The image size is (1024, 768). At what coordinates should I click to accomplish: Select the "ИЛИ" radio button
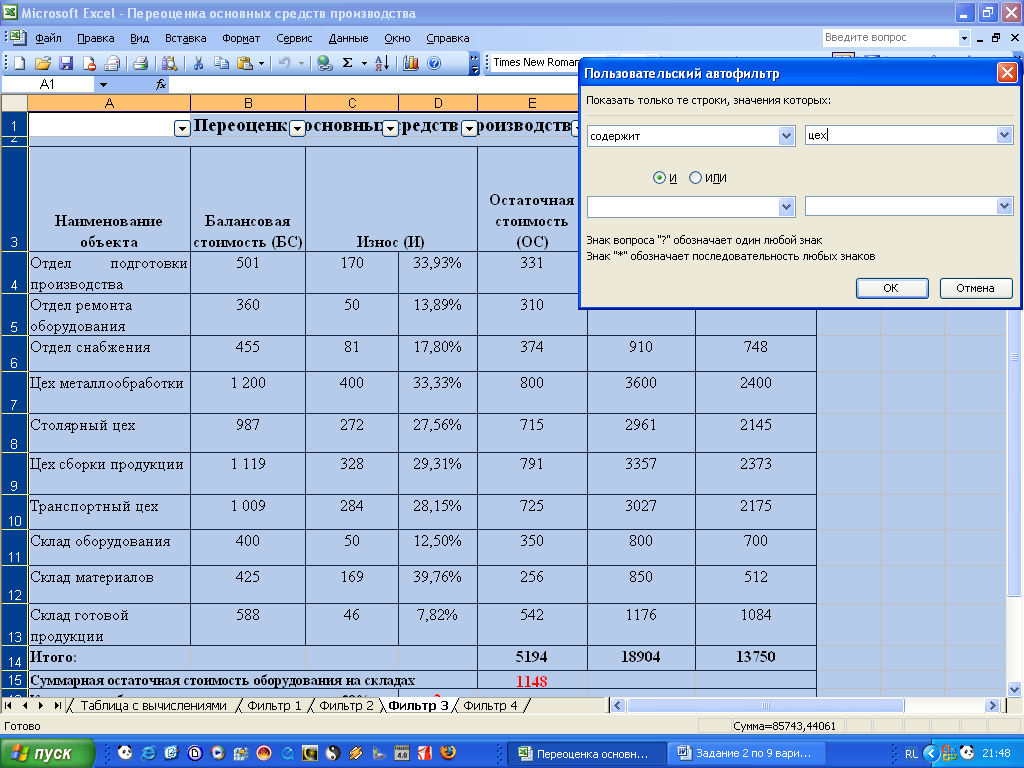[696, 178]
